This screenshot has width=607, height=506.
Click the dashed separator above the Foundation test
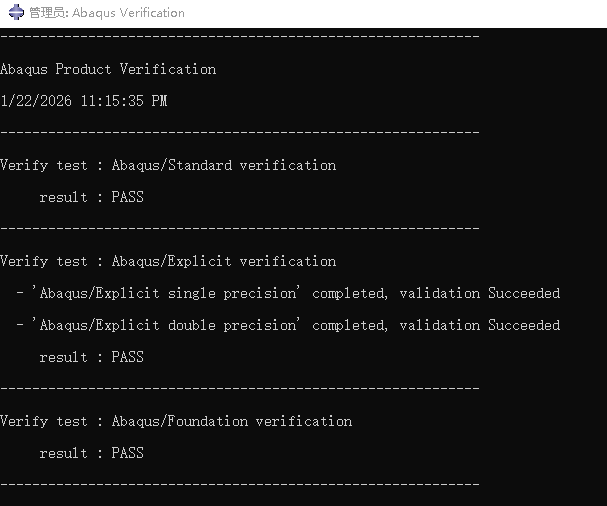click(240, 388)
